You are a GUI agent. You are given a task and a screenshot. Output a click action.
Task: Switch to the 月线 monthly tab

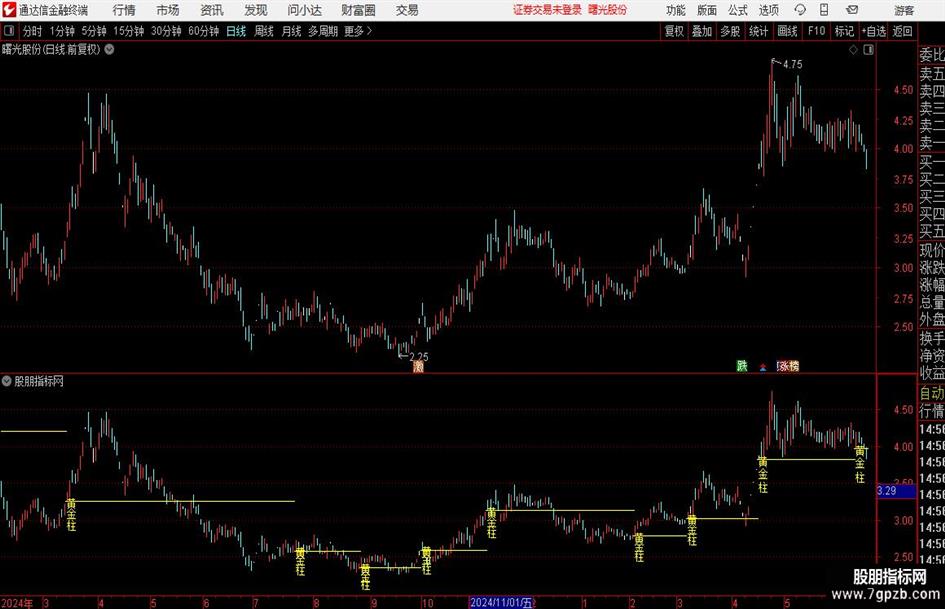pos(291,31)
